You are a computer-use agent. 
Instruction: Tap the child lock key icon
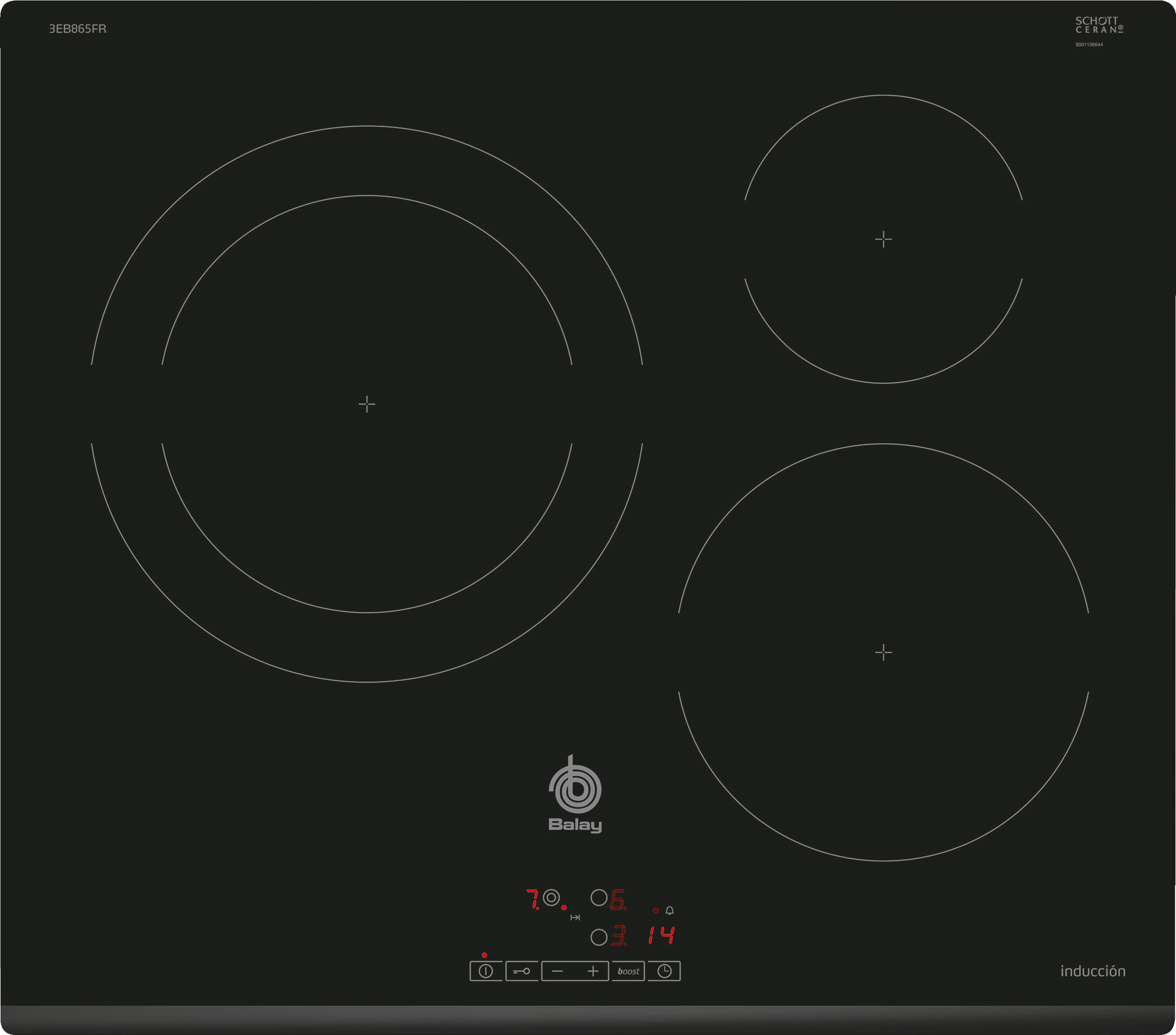(x=522, y=971)
